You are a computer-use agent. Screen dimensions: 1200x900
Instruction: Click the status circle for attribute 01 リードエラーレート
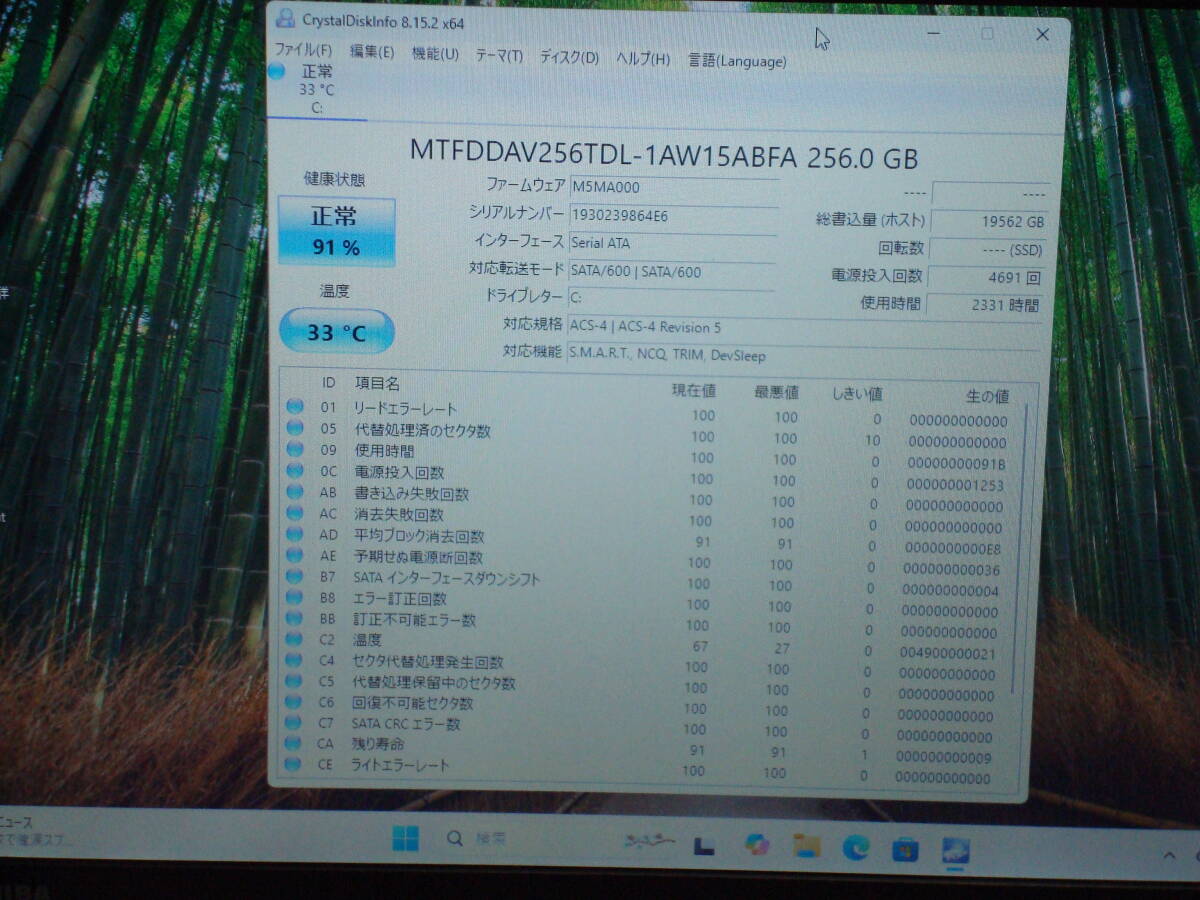pyautogui.click(x=295, y=406)
